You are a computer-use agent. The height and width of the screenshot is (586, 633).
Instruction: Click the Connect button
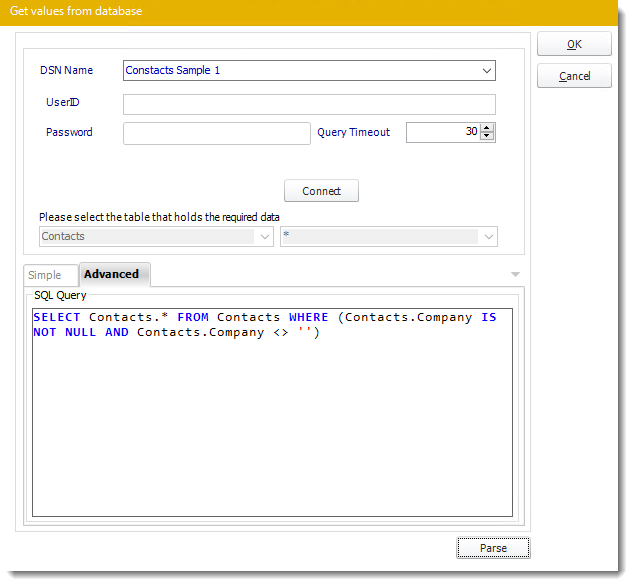(321, 190)
